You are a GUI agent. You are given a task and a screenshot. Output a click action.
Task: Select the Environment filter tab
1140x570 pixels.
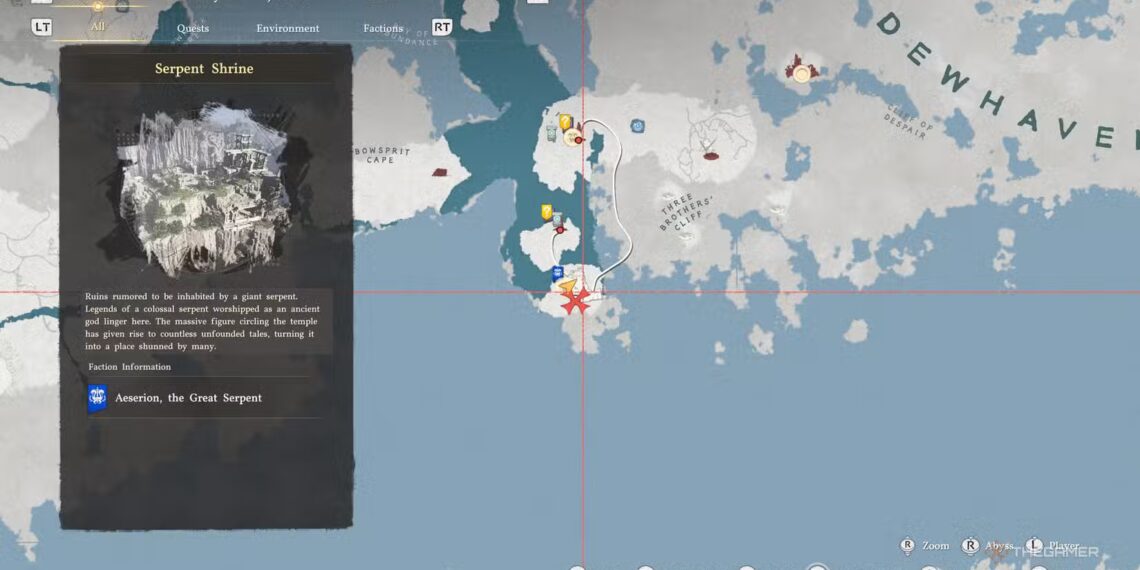pos(287,28)
